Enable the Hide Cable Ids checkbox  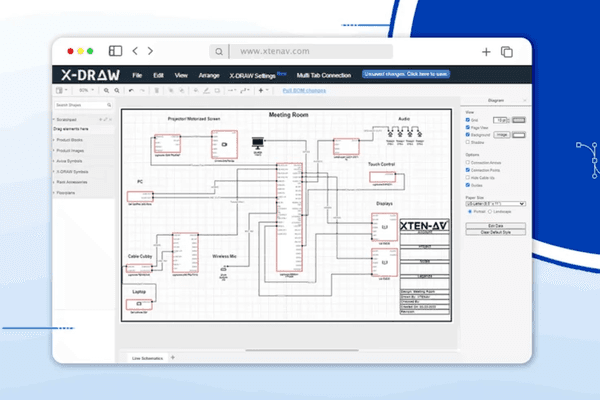[468, 178]
